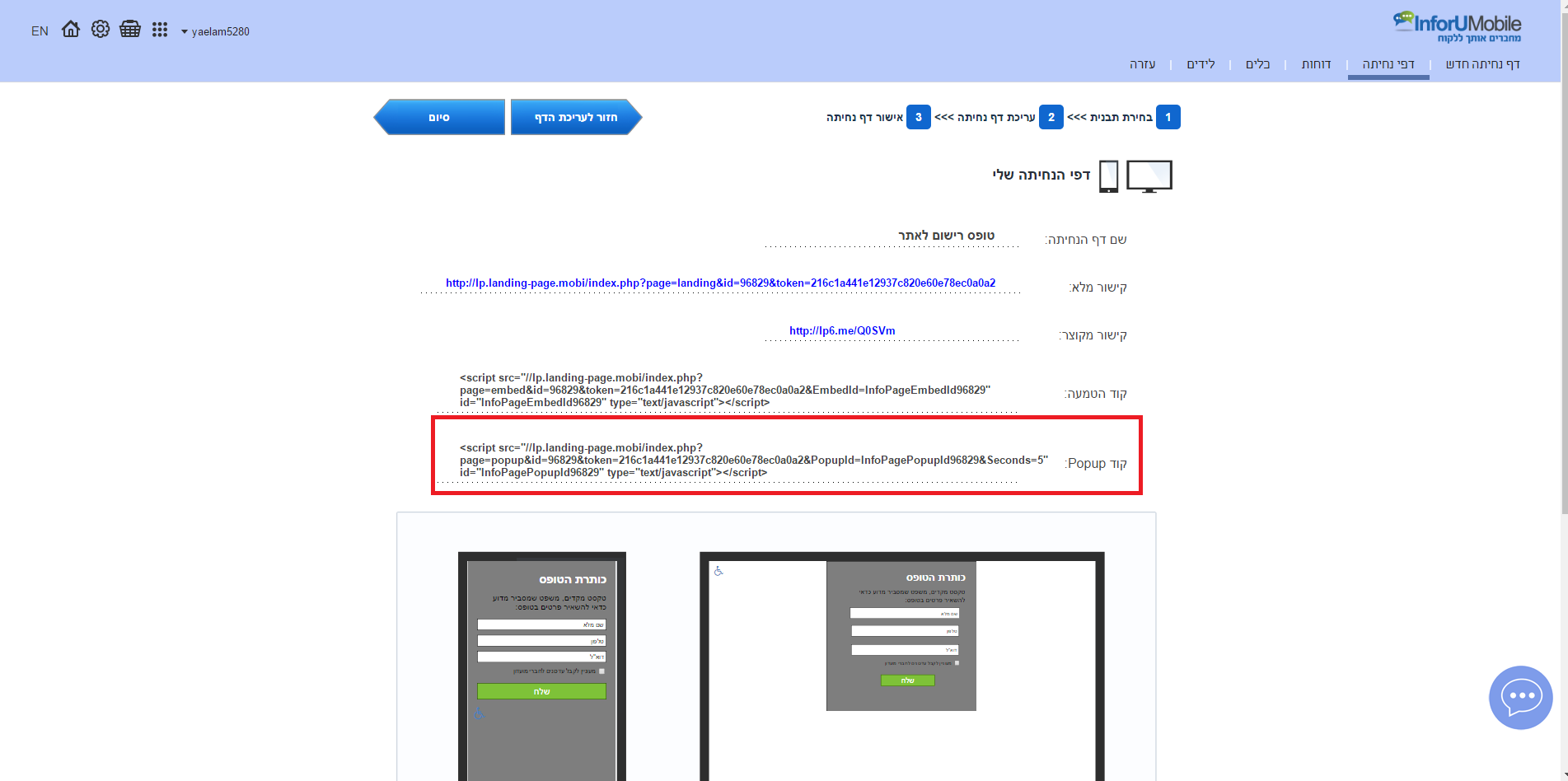Image resolution: width=1568 pixels, height=781 pixels.
Task: Click the קישור מקוצר label
Action: [1093, 335]
